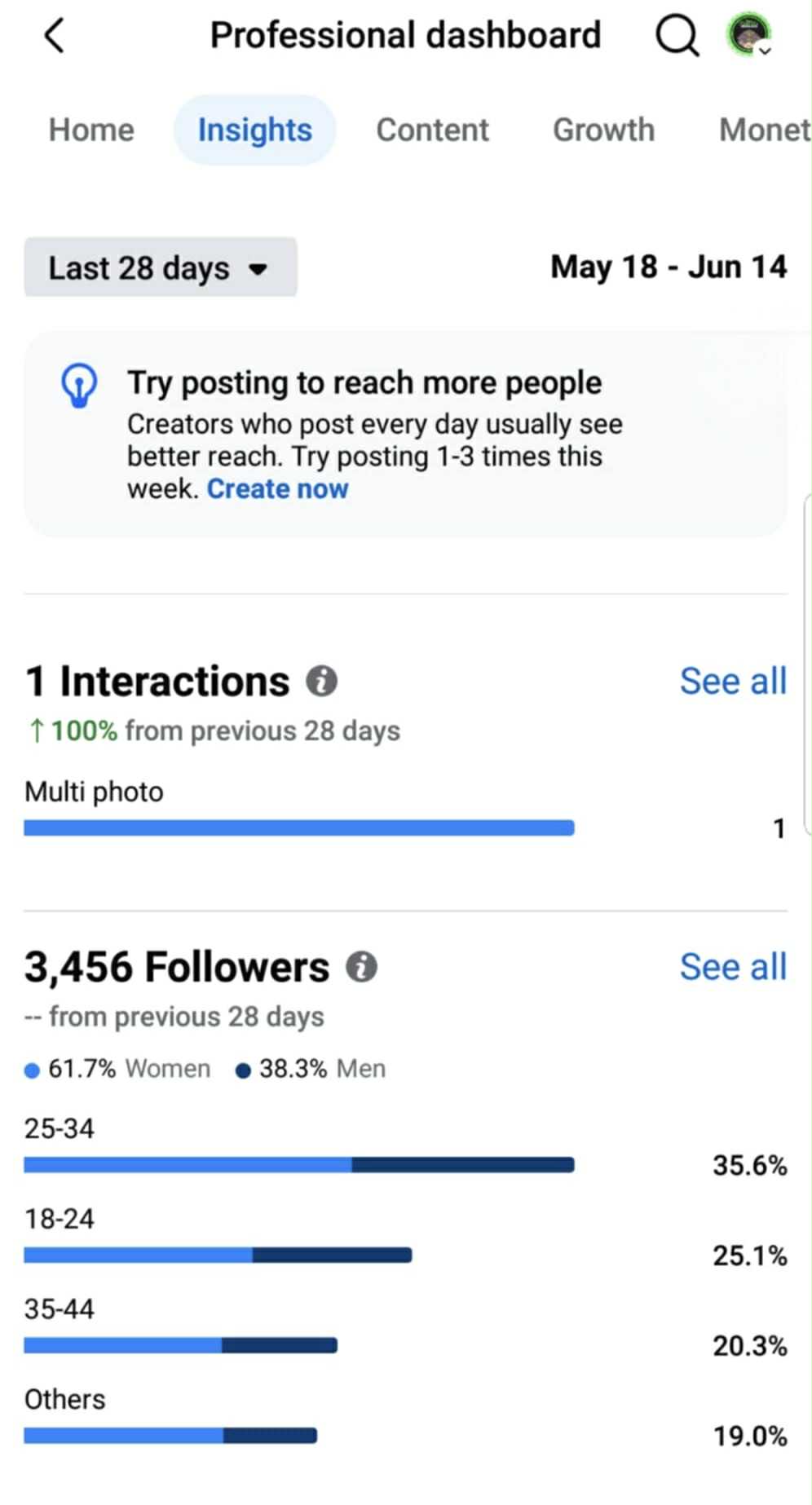Switch to the Home tab

(x=91, y=130)
